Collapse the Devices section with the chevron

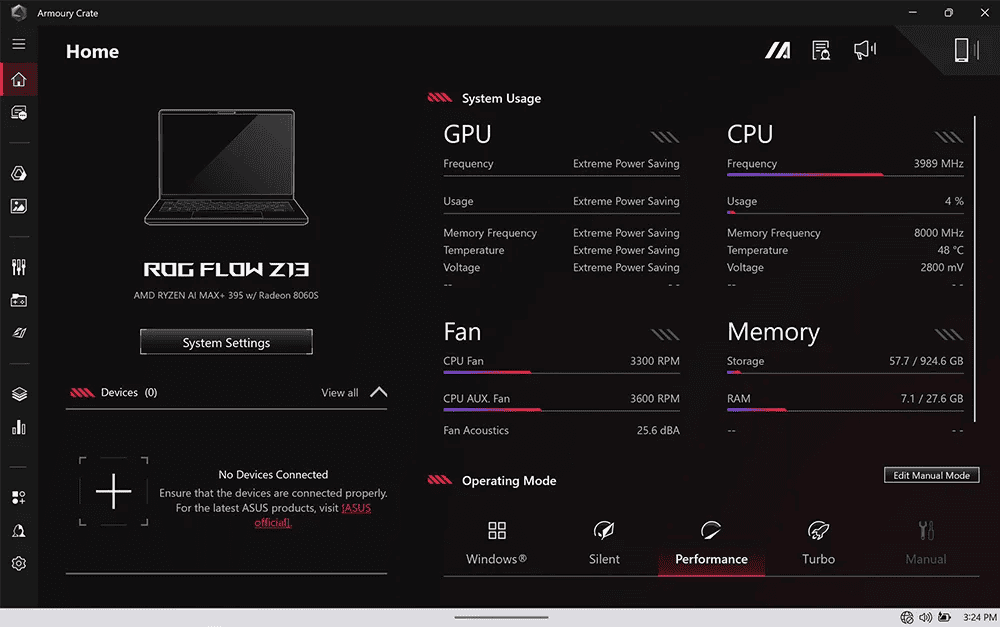[x=379, y=392]
